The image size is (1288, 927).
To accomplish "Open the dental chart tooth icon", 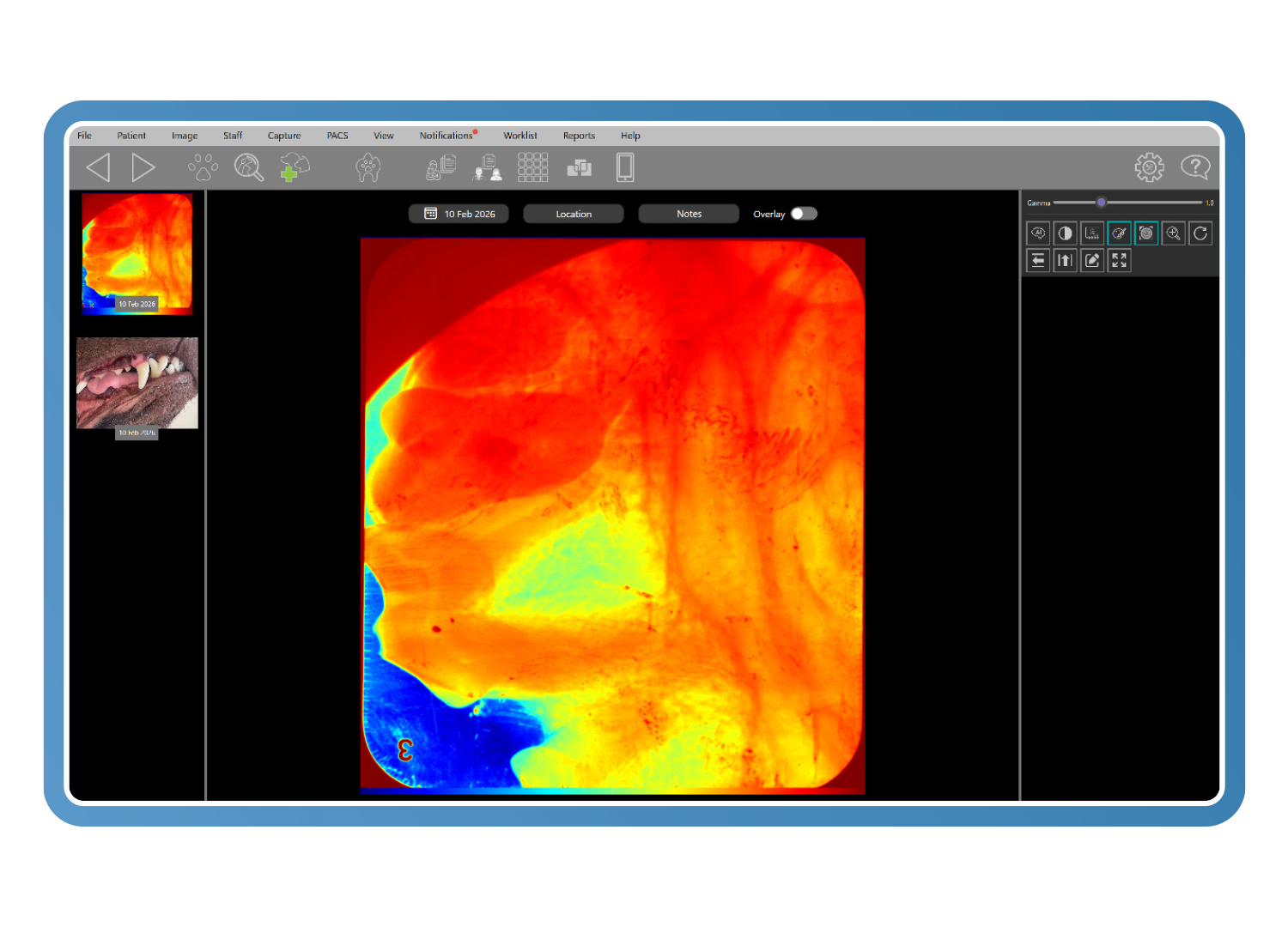I will point(368,167).
